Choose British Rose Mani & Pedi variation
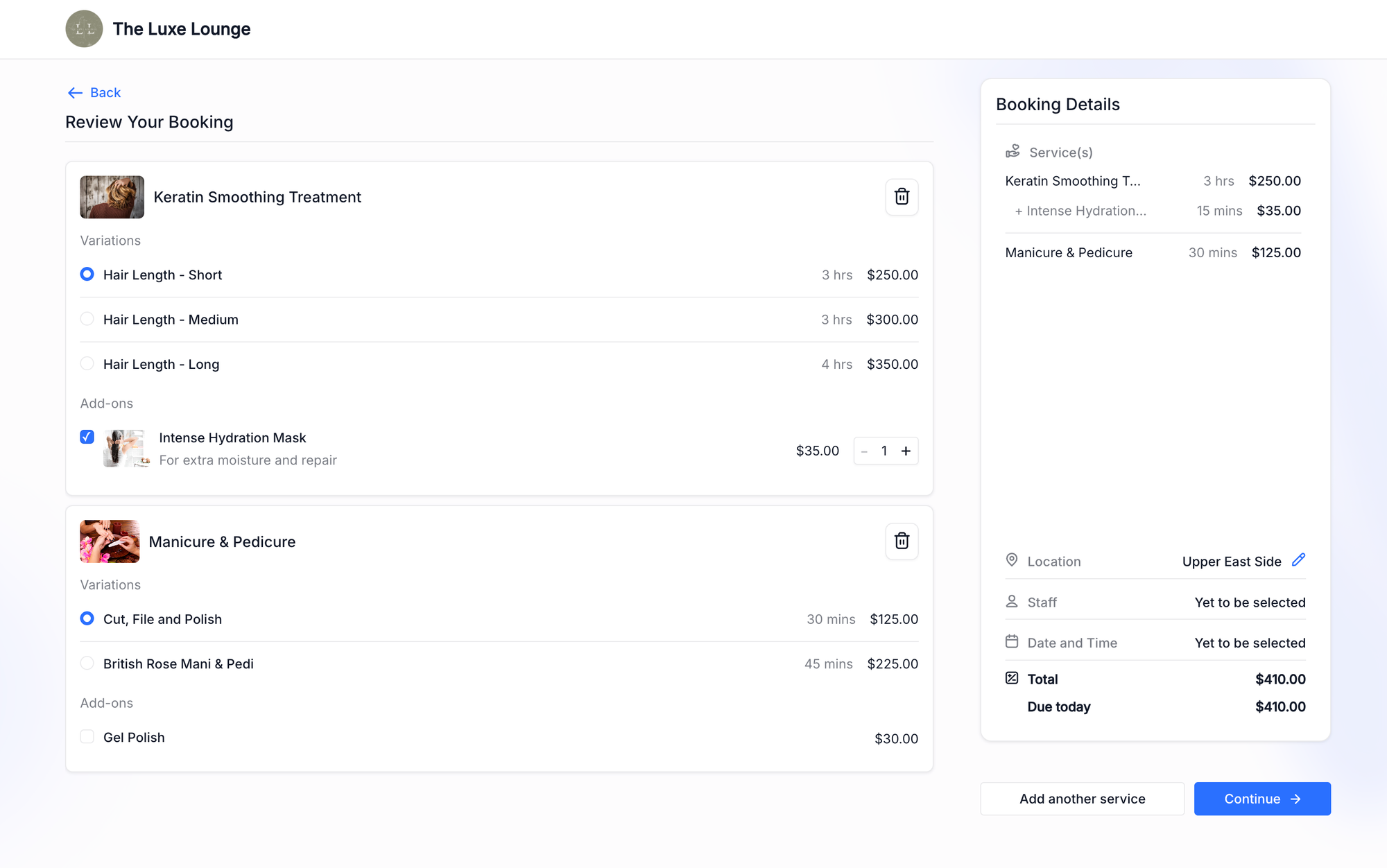The width and height of the screenshot is (1387, 868). pos(87,663)
